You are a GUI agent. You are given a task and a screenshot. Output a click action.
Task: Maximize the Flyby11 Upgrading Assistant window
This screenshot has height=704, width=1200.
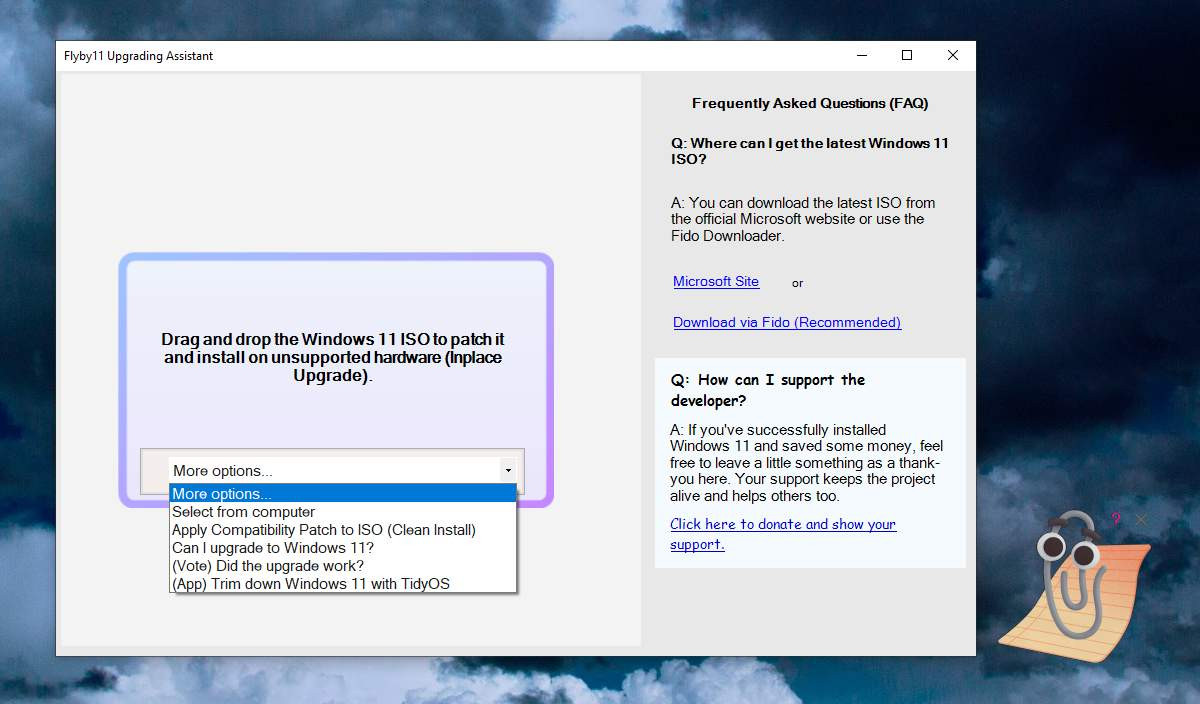coord(907,56)
